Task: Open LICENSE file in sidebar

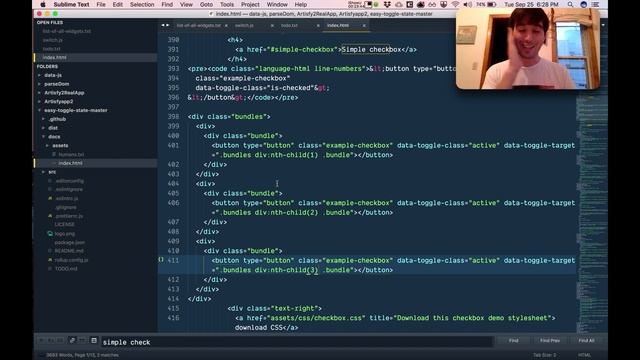Action: pos(64,224)
